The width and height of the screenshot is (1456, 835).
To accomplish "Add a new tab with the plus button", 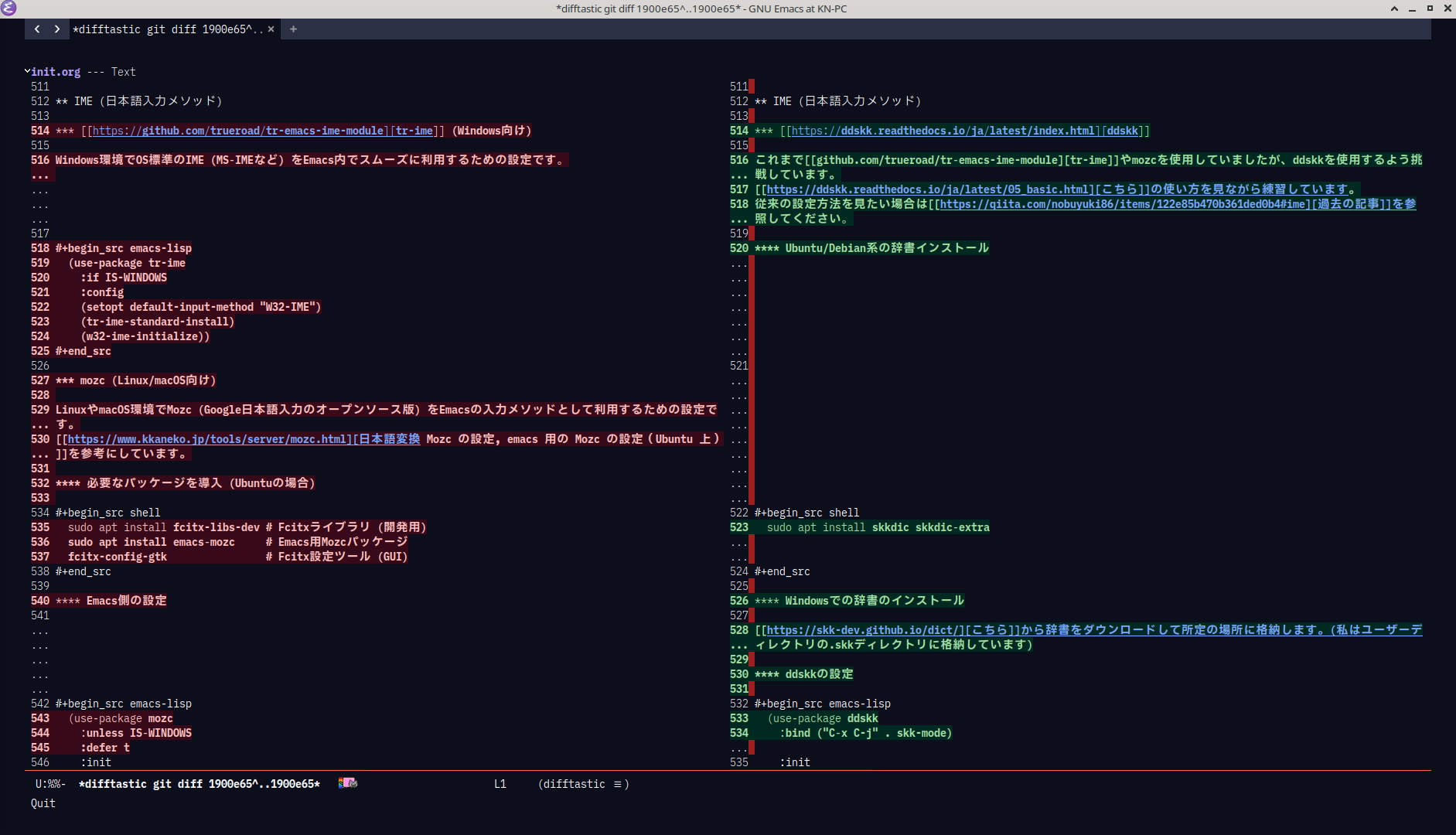I will [293, 29].
